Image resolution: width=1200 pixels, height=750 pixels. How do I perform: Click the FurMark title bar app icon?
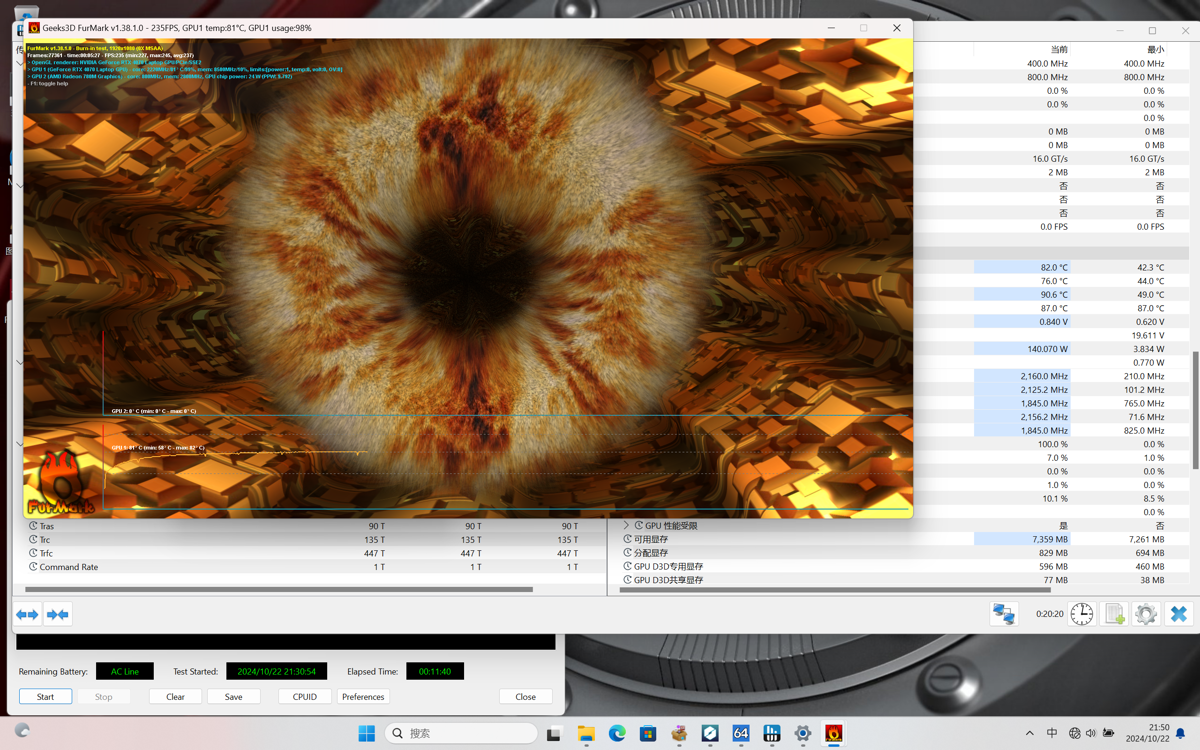tap(34, 28)
